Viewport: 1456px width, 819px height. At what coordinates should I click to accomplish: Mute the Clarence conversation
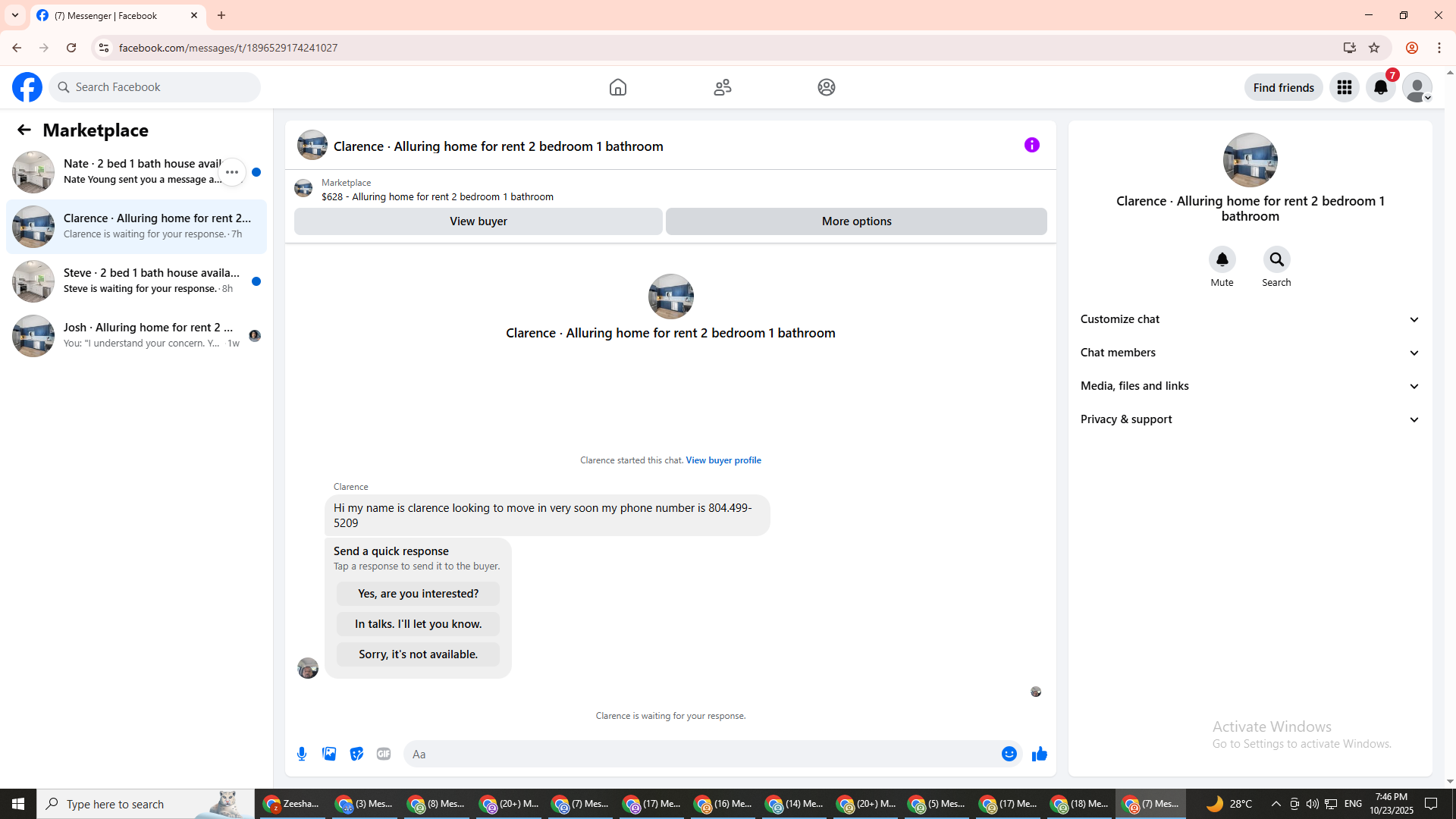pyautogui.click(x=1222, y=260)
